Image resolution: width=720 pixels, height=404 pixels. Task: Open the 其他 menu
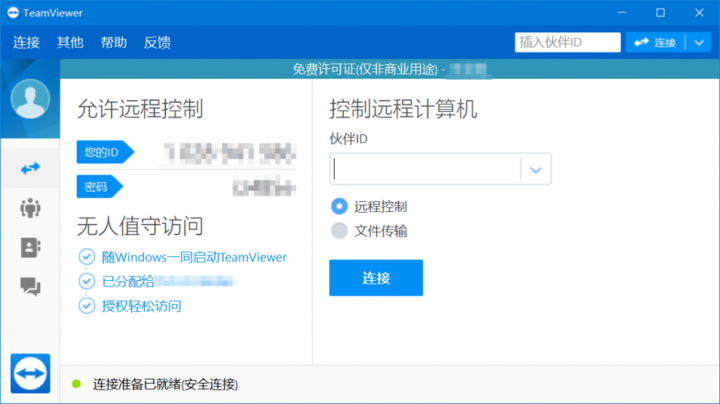(x=70, y=42)
